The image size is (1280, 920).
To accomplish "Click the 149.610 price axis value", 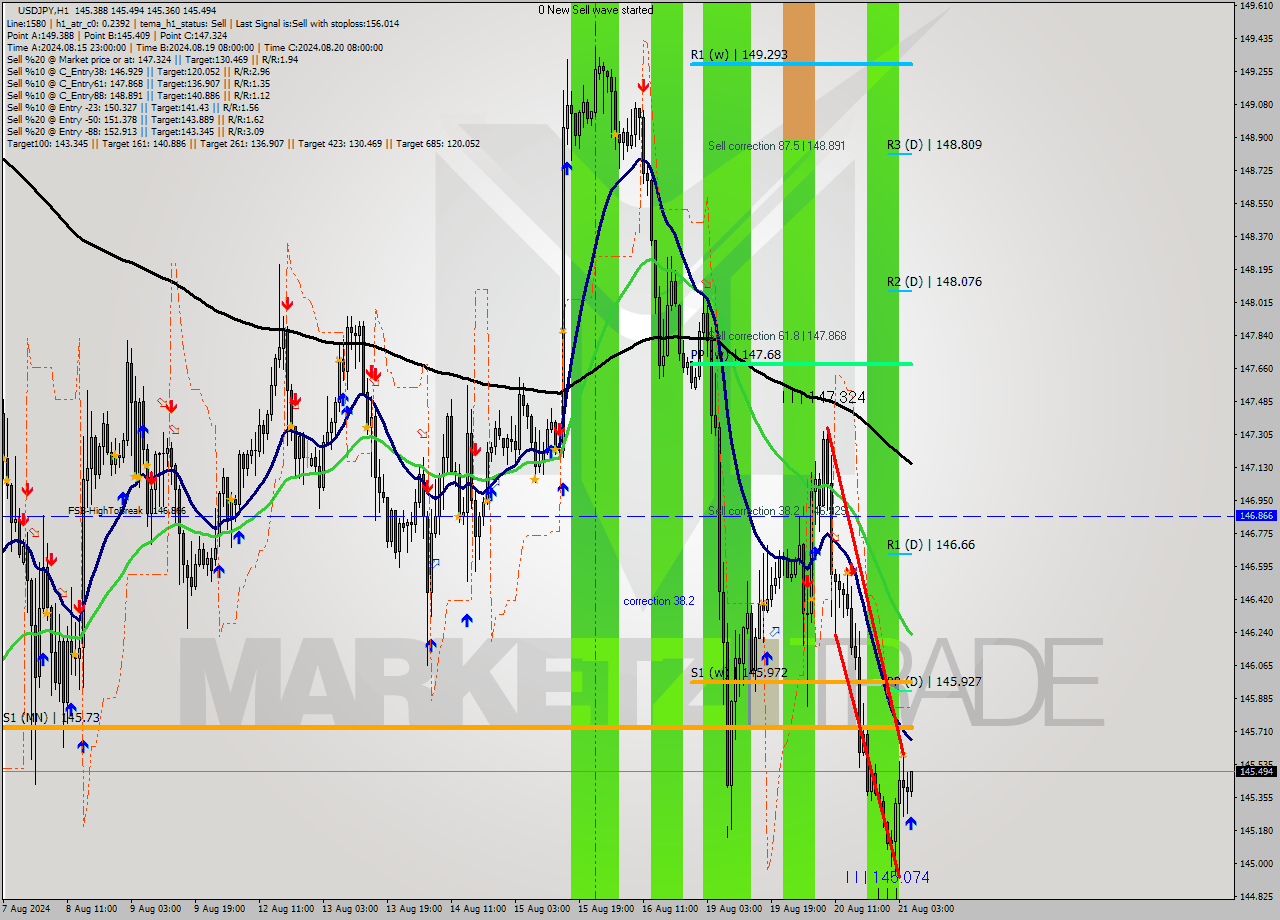I will pos(1256,6).
